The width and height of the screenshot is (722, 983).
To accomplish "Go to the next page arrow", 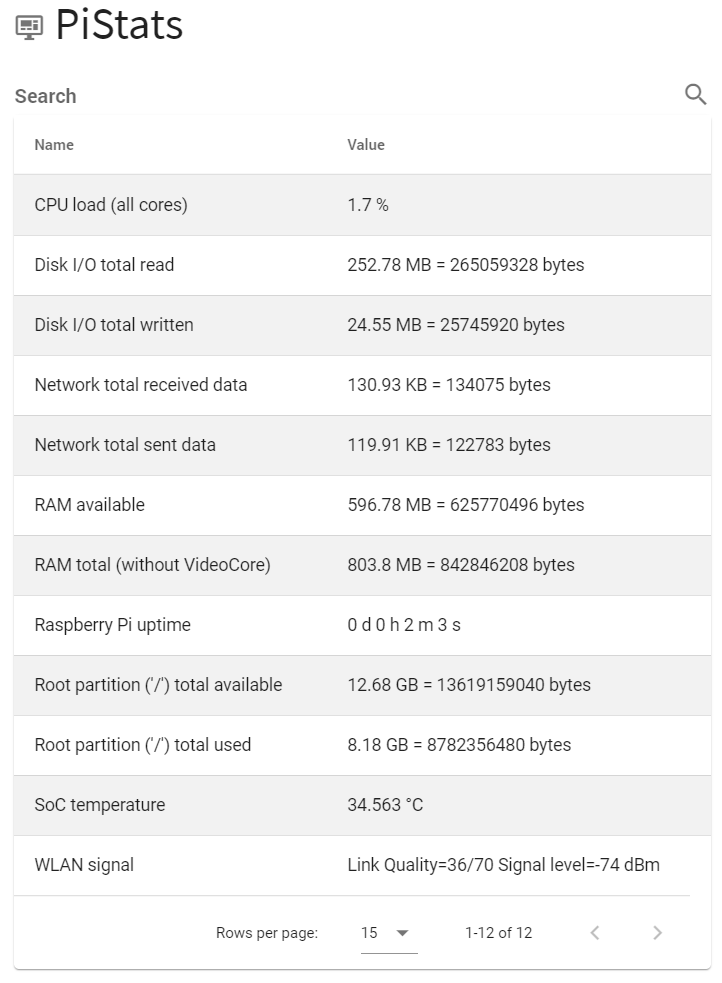I will pos(657,932).
